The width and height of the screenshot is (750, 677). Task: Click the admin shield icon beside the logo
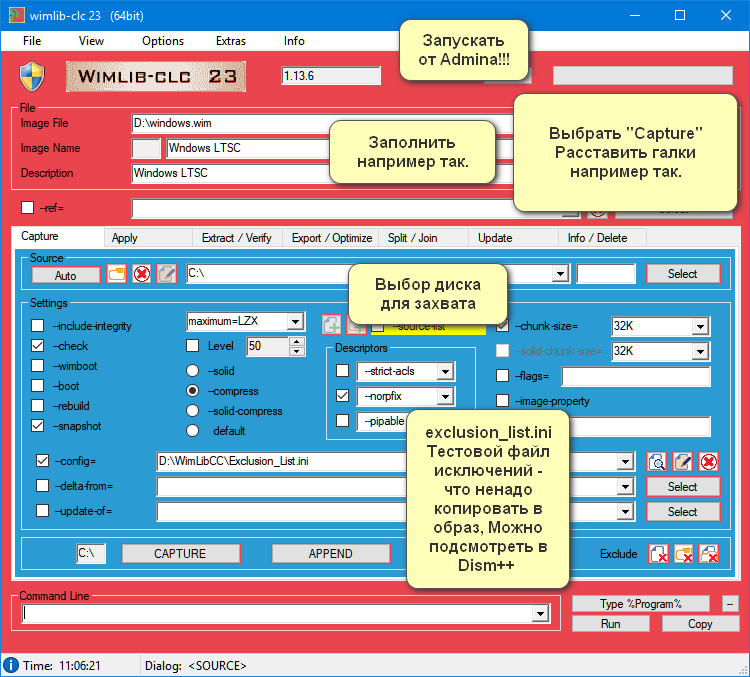click(x=32, y=76)
